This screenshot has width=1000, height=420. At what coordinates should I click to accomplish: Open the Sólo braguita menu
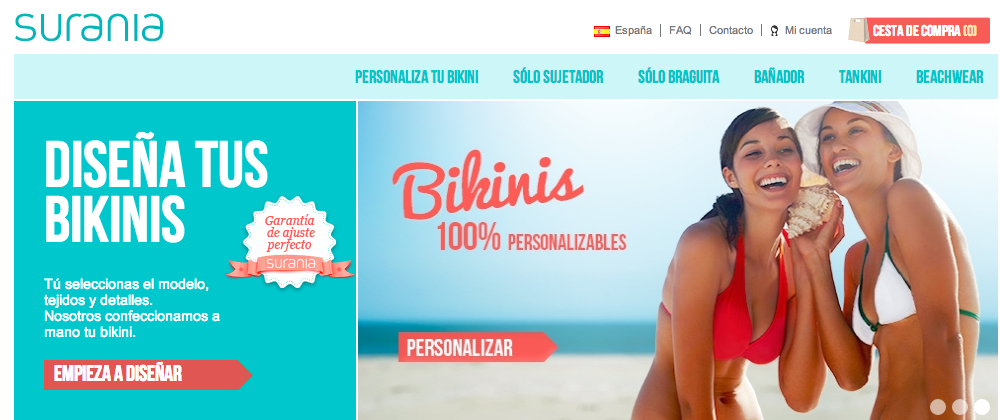pyautogui.click(x=679, y=77)
